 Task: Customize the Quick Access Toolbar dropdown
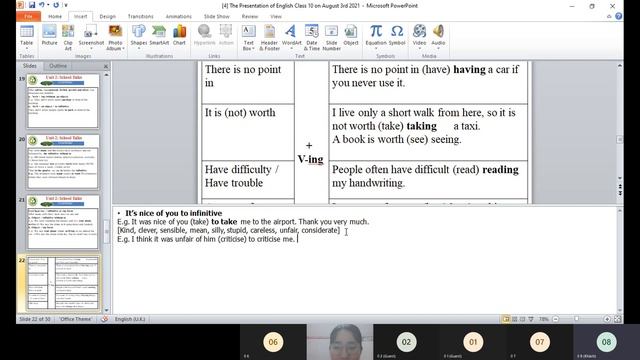click(x=66, y=6)
